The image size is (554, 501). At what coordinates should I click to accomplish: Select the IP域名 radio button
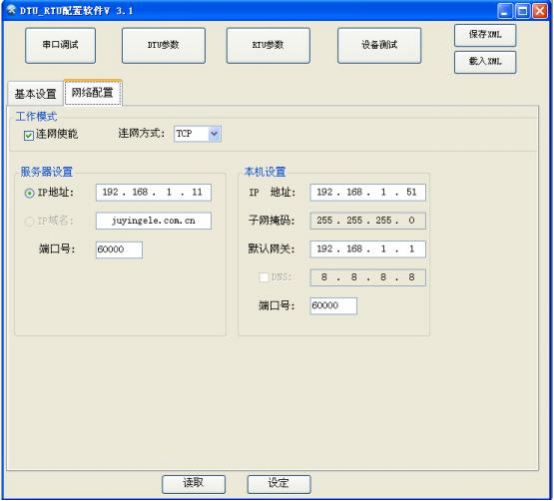coord(29,221)
